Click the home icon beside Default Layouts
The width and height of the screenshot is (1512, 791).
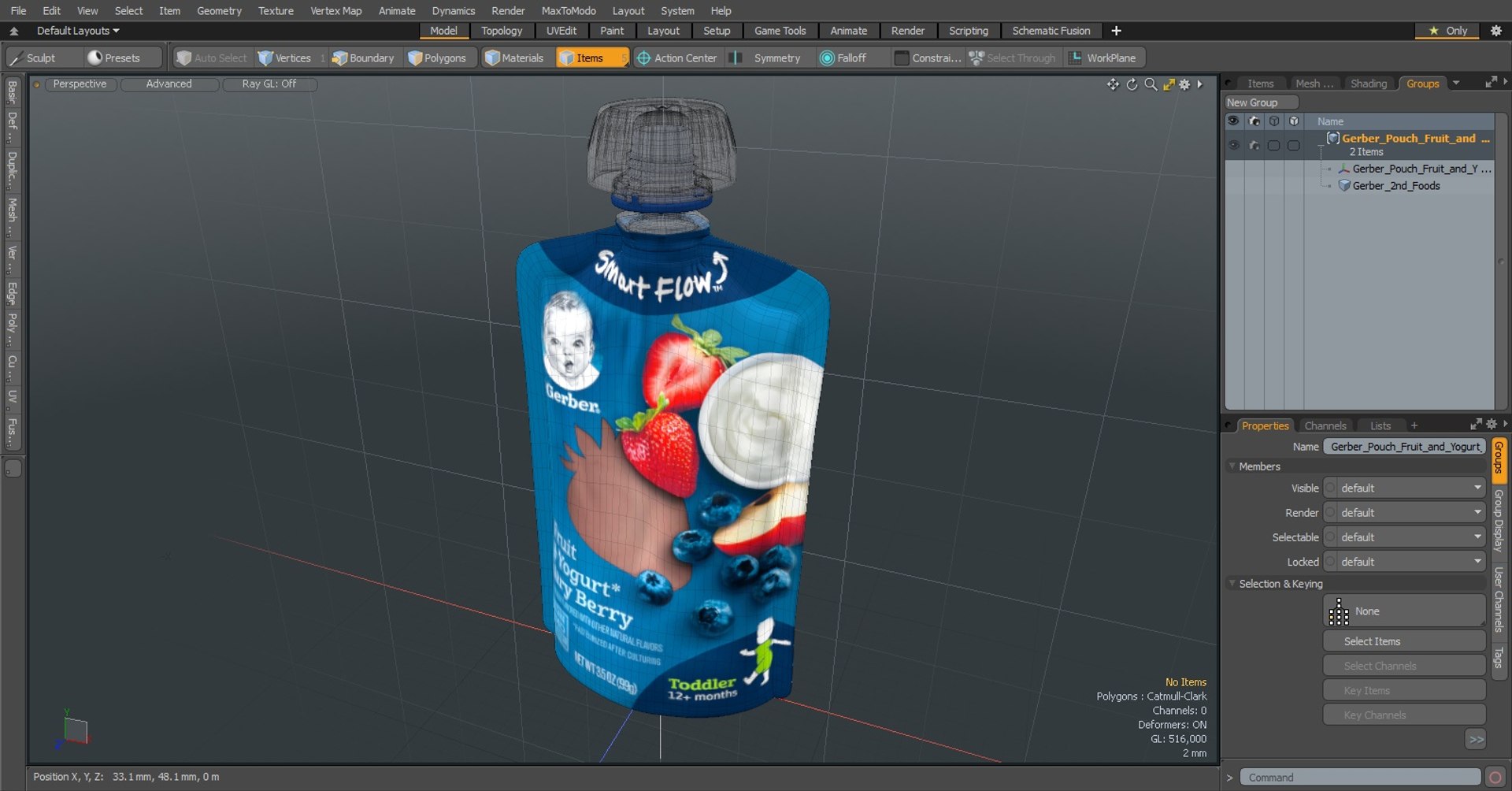[14, 31]
